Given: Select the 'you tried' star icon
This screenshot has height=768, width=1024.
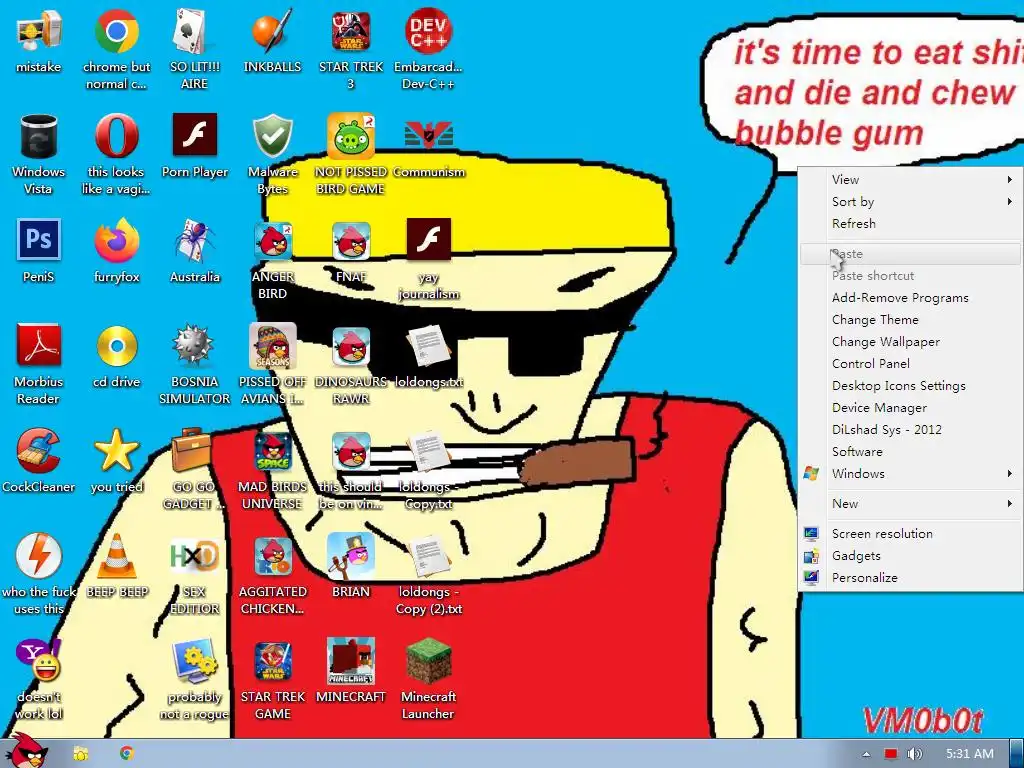Looking at the screenshot, I should tap(116, 462).
